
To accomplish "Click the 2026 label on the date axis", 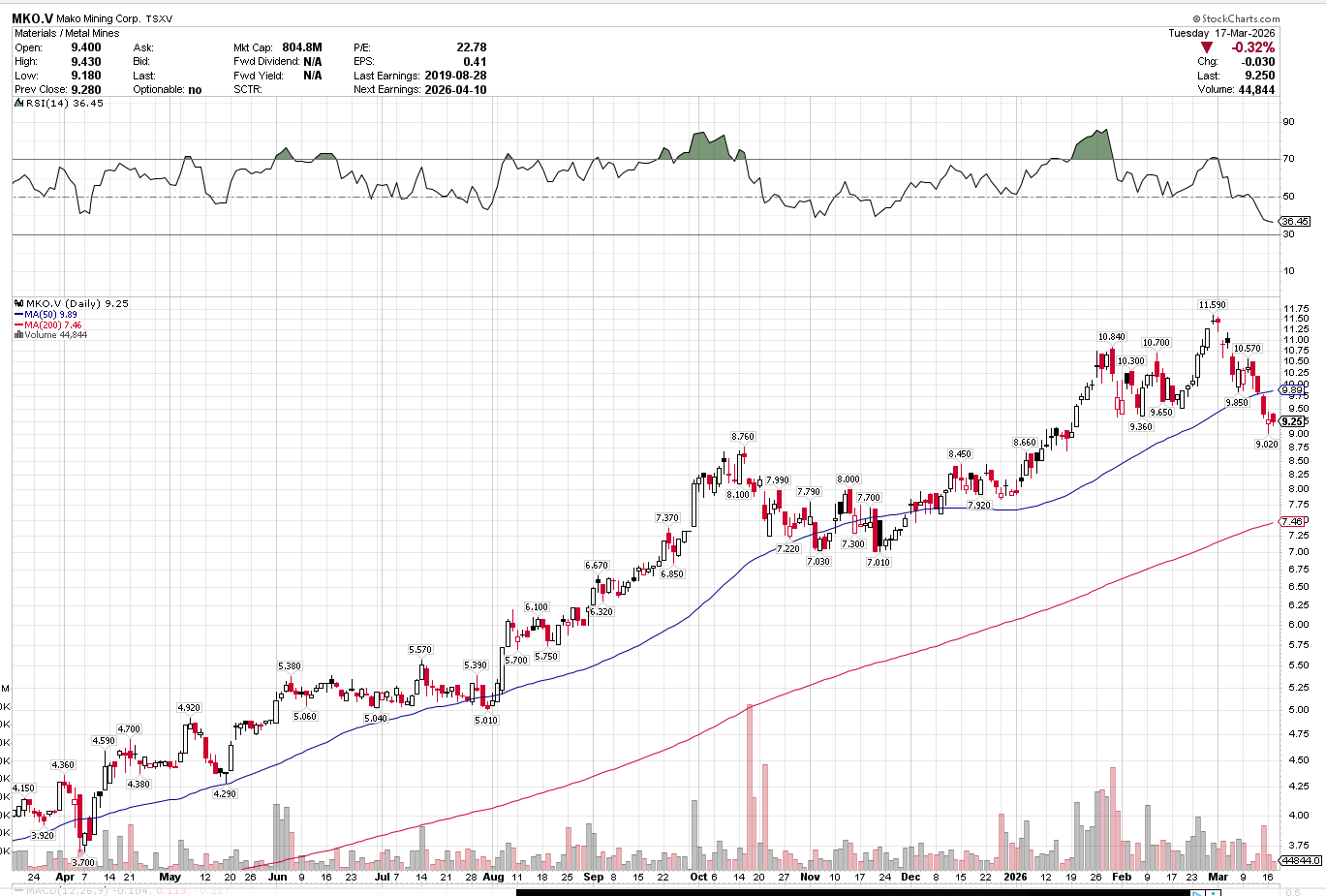I will pyautogui.click(x=1015, y=877).
